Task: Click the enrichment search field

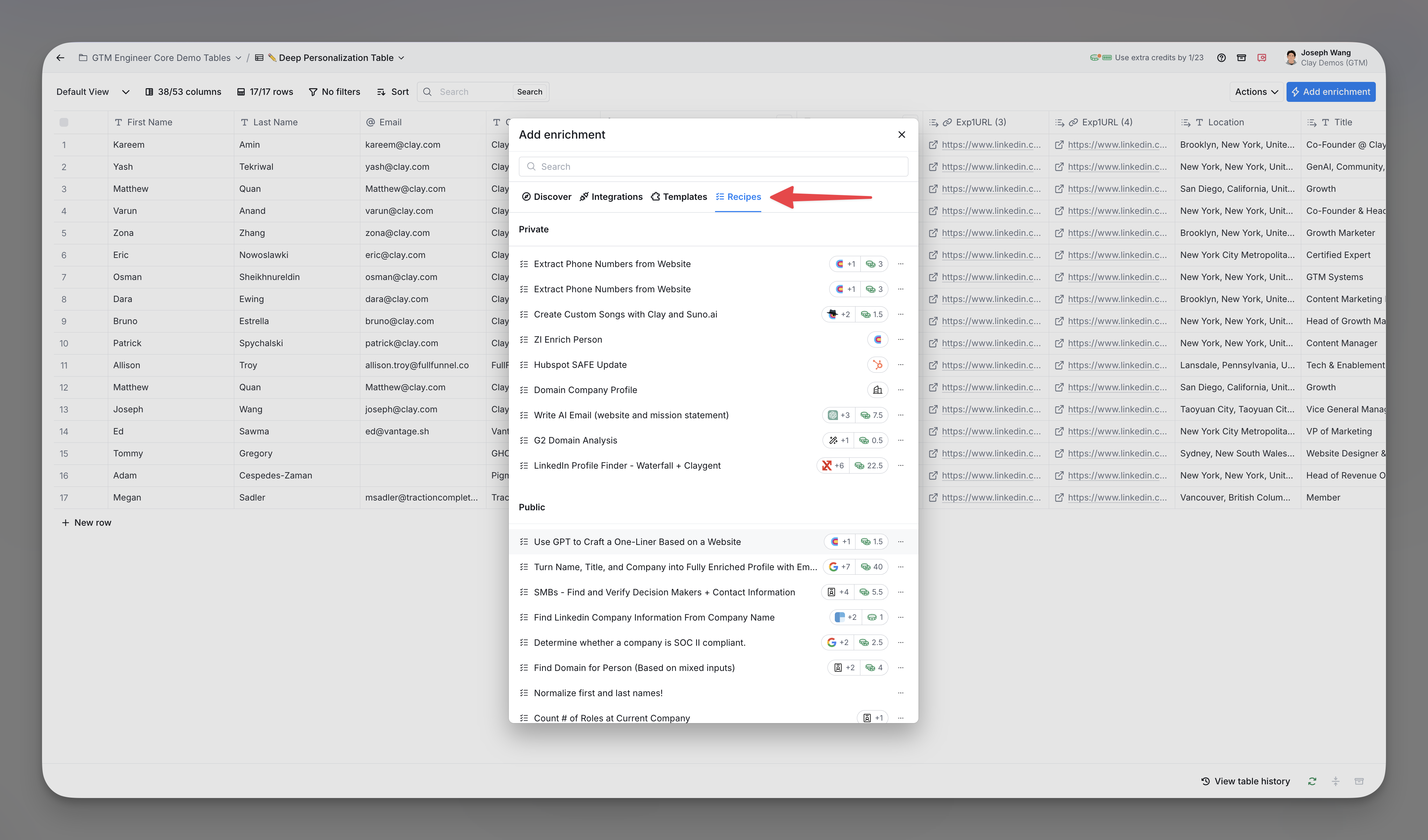Action: [713, 167]
